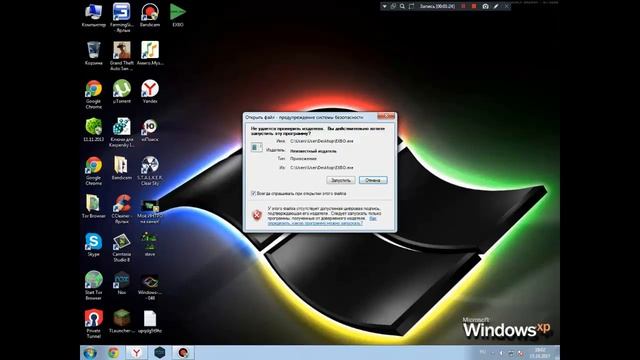Select Grand Theft Auto San Andreas shortcut
Screen dimensions: 640x360
point(122,56)
